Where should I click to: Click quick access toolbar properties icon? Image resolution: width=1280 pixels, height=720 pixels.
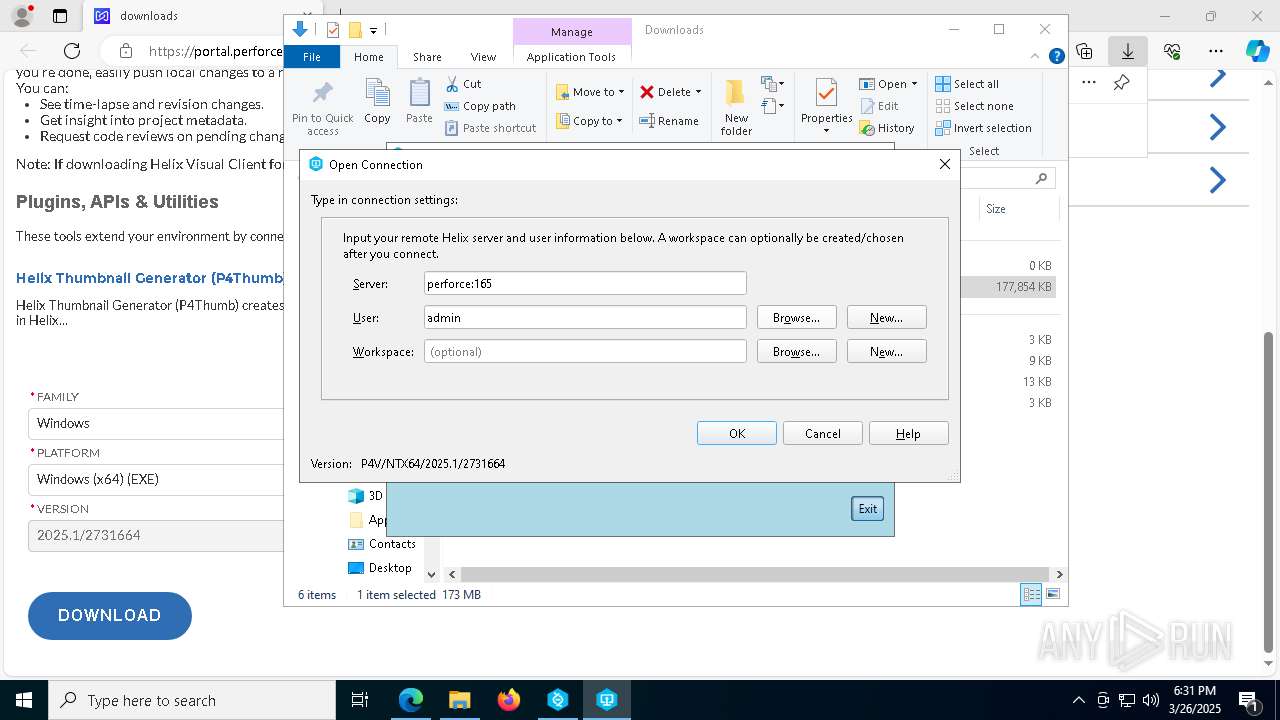pyautogui.click(x=333, y=30)
